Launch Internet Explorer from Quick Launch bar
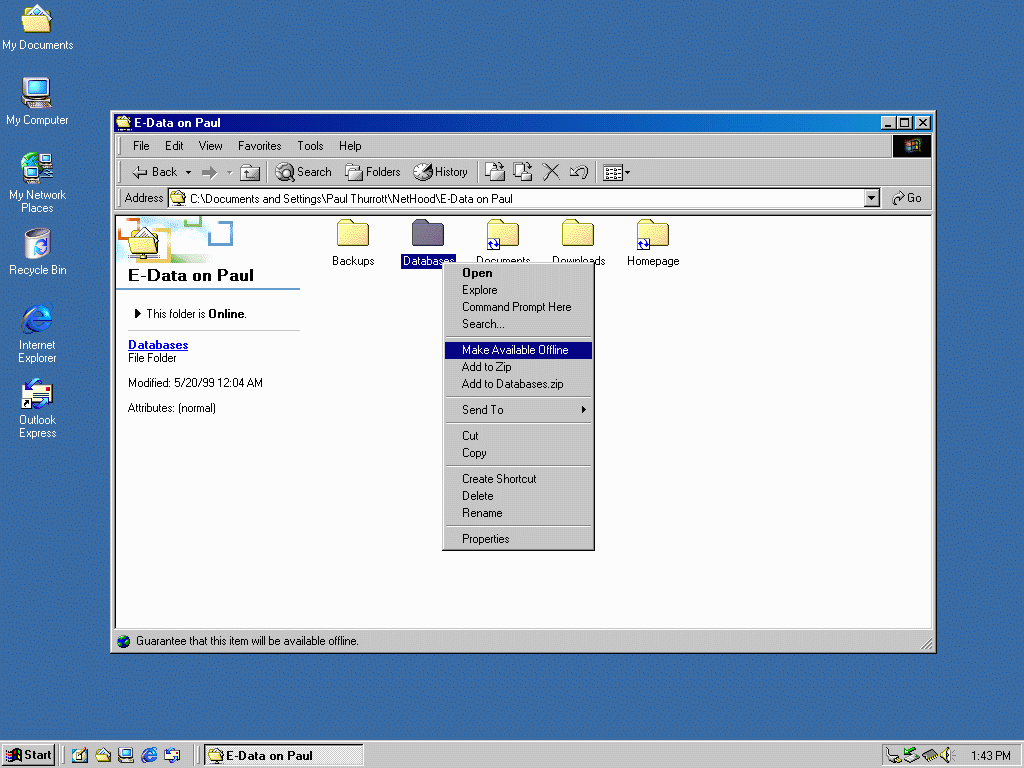 tap(149, 755)
